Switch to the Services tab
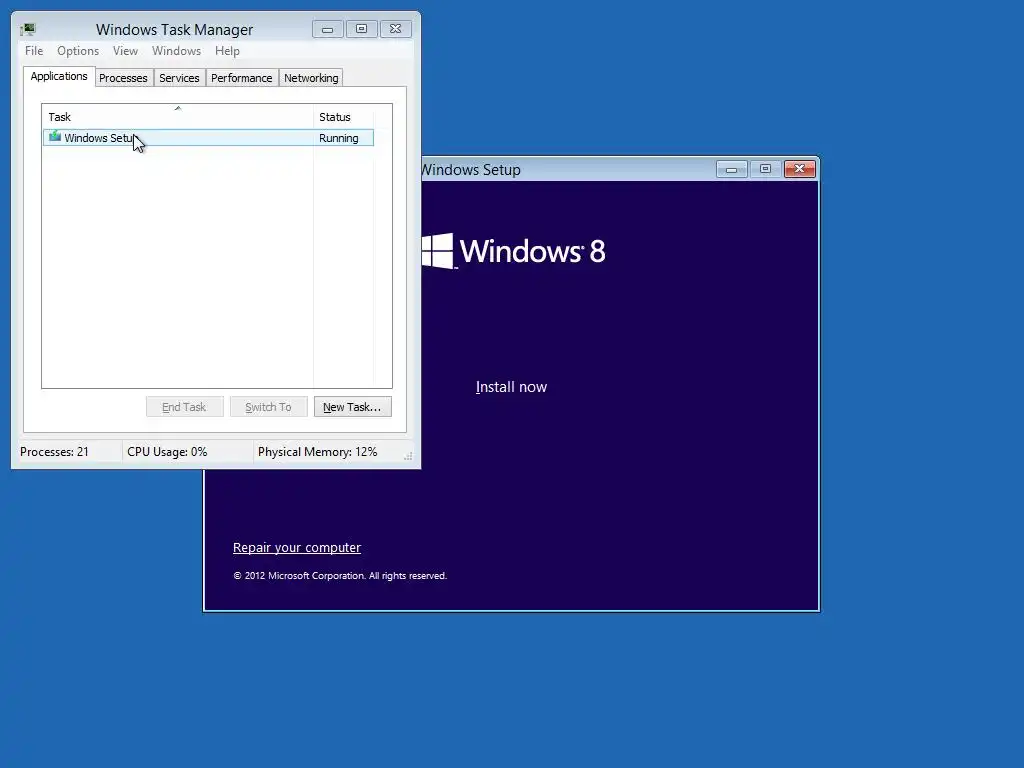This screenshot has height=768, width=1024. (x=180, y=78)
